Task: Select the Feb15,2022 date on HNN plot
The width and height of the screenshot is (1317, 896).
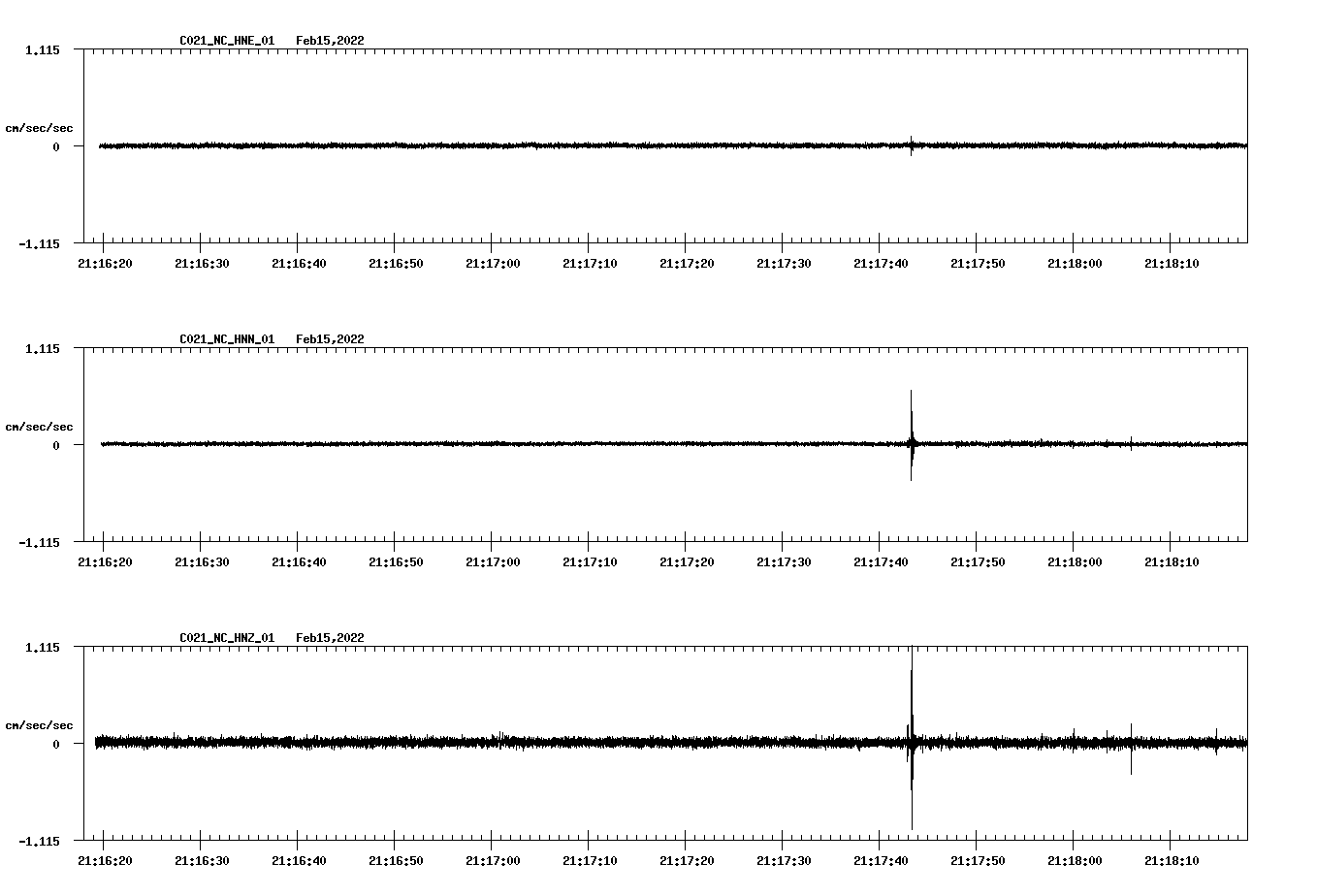Action: pos(330,339)
